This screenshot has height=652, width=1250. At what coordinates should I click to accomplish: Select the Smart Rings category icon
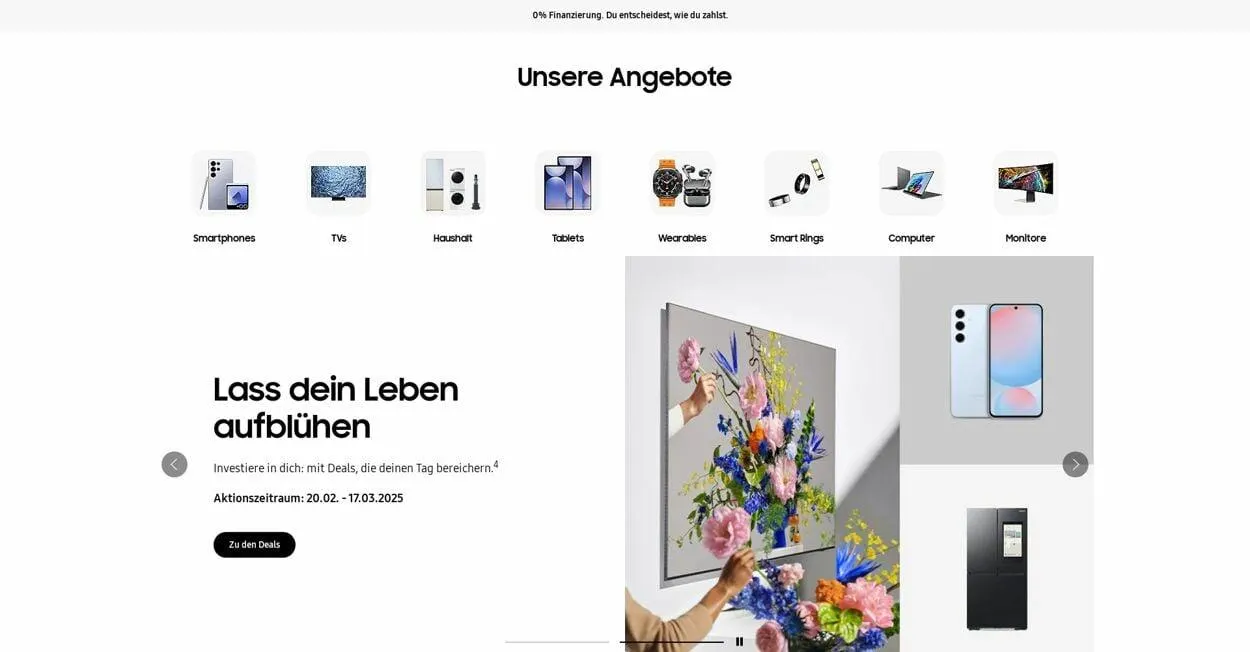(797, 183)
